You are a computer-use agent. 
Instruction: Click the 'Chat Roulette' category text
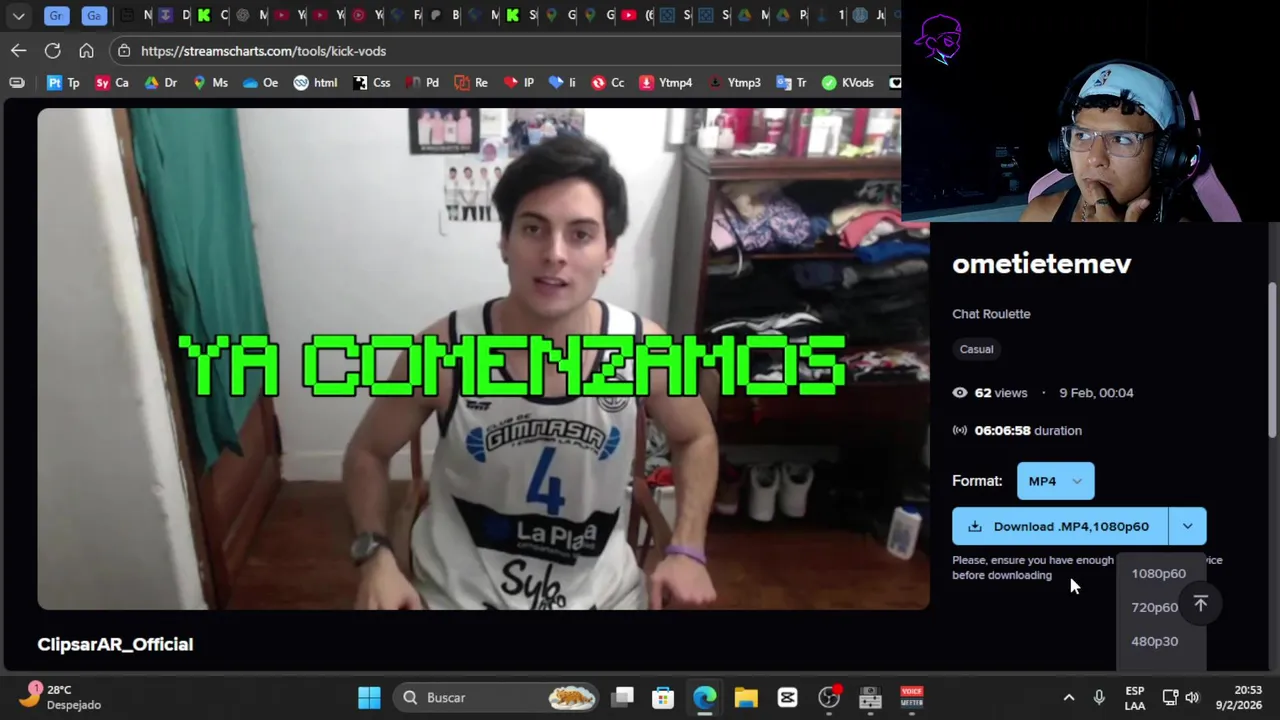991,314
